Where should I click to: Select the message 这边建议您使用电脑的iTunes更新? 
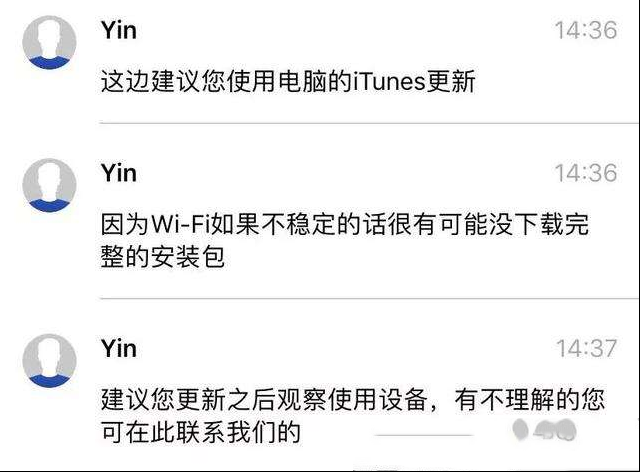288,81
